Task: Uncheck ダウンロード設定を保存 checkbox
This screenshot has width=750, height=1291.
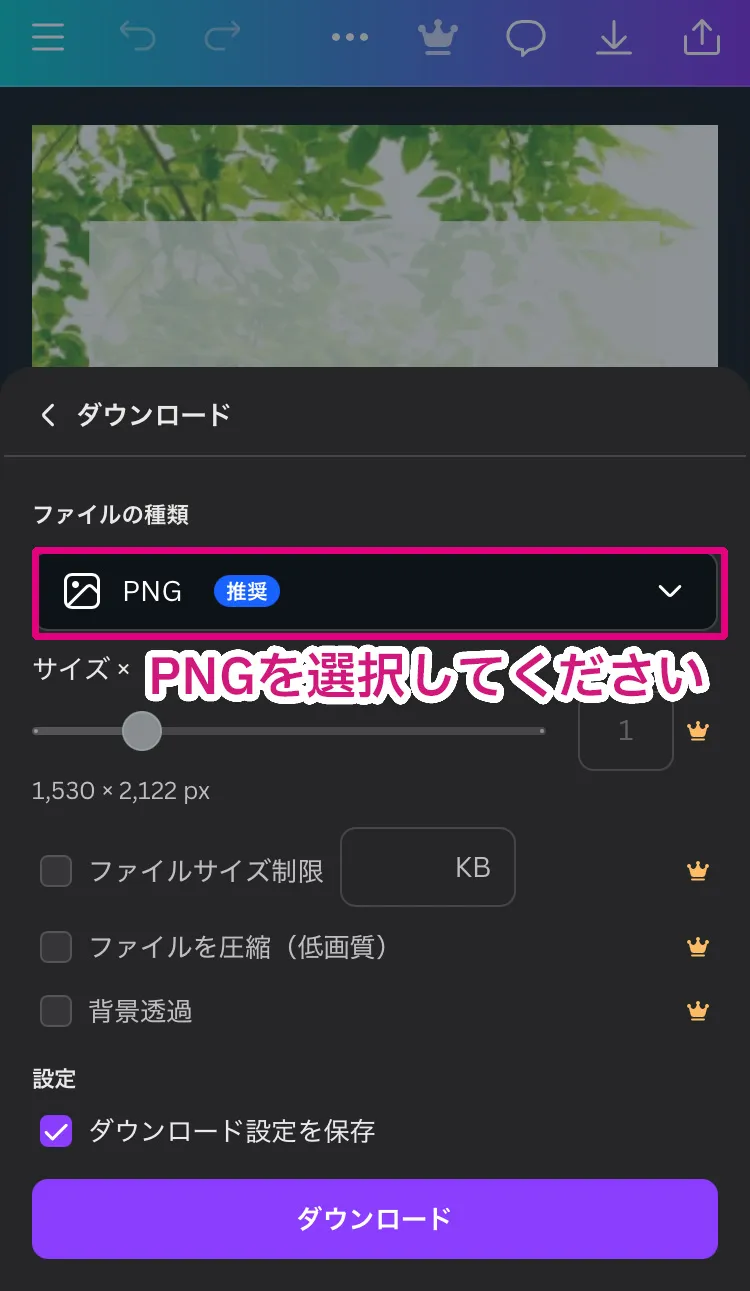Action: [x=56, y=1132]
